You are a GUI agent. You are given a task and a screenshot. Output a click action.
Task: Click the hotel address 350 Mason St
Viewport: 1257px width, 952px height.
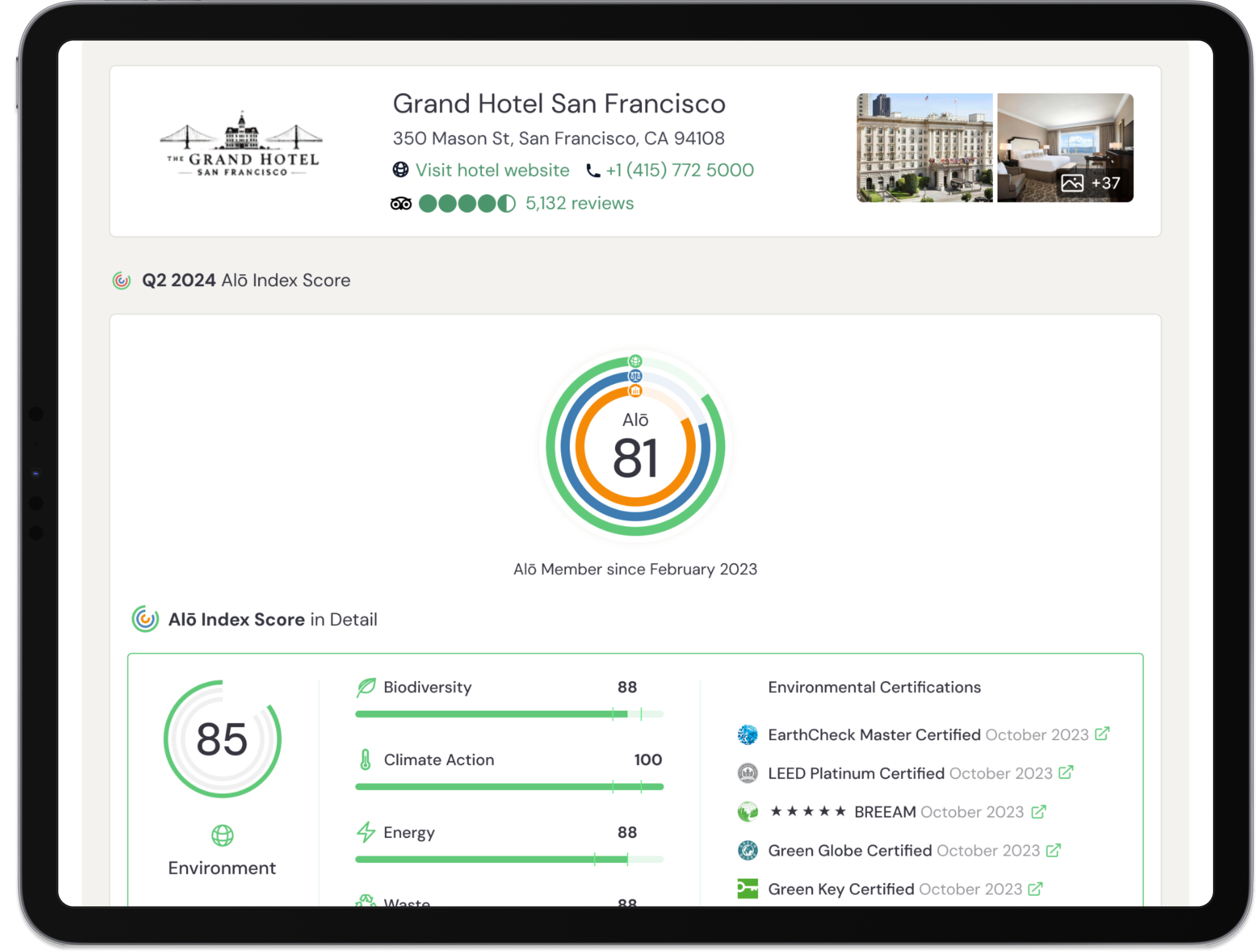point(559,139)
